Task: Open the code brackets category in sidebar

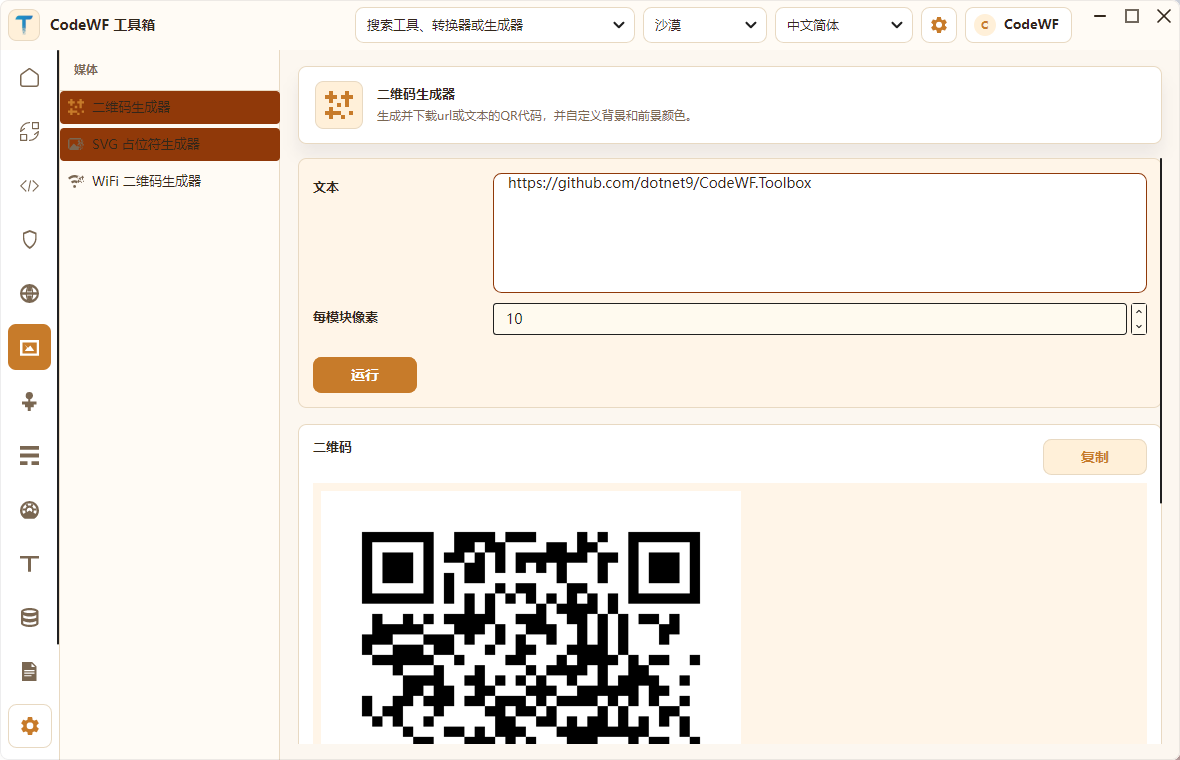Action: tap(29, 186)
